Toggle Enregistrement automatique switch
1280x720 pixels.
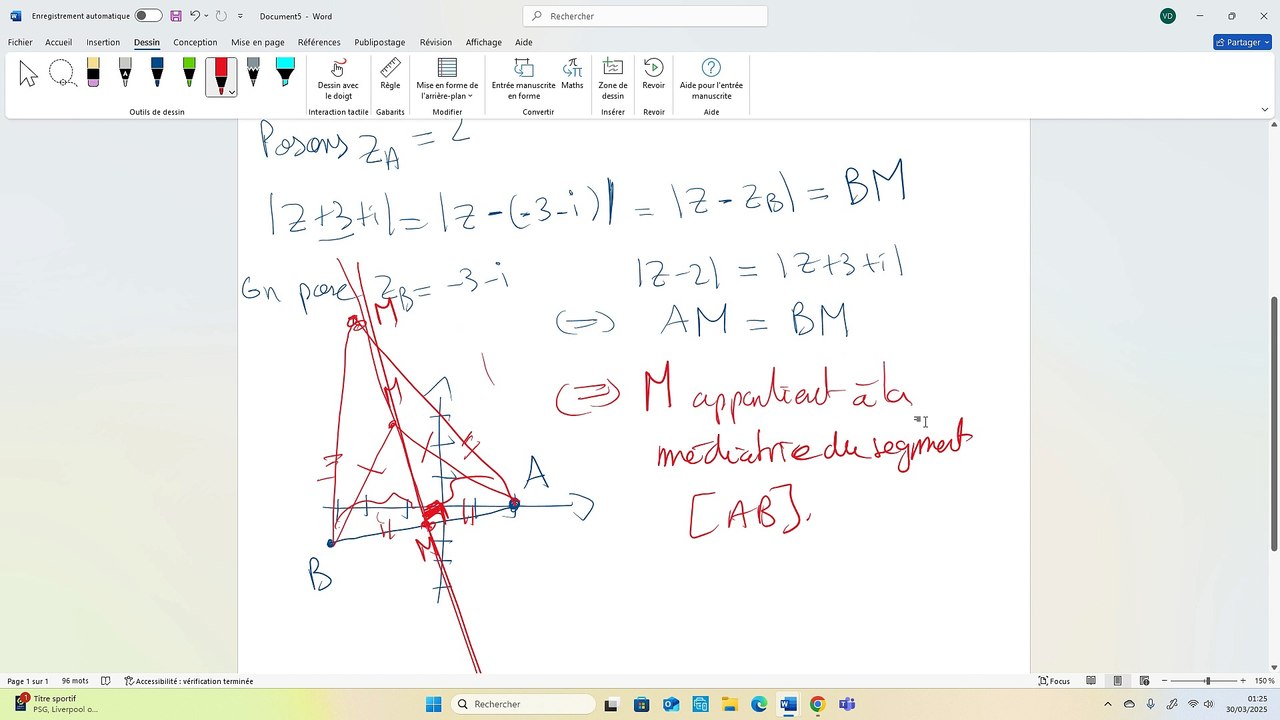pyautogui.click(x=148, y=16)
